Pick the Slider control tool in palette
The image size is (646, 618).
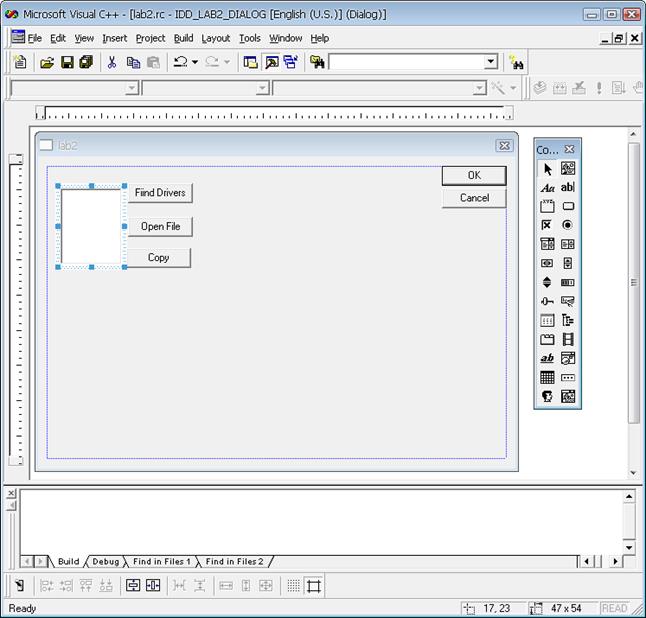point(547,301)
